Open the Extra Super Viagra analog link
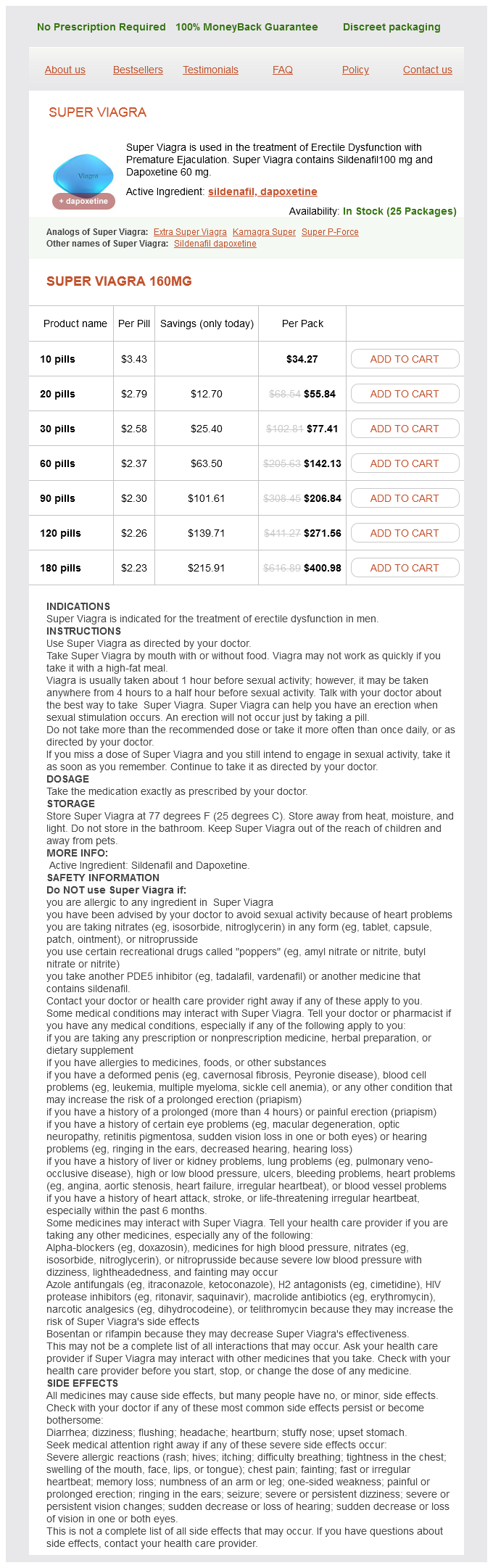Image resolution: width=493 pixels, height=1568 pixels. click(190, 232)
